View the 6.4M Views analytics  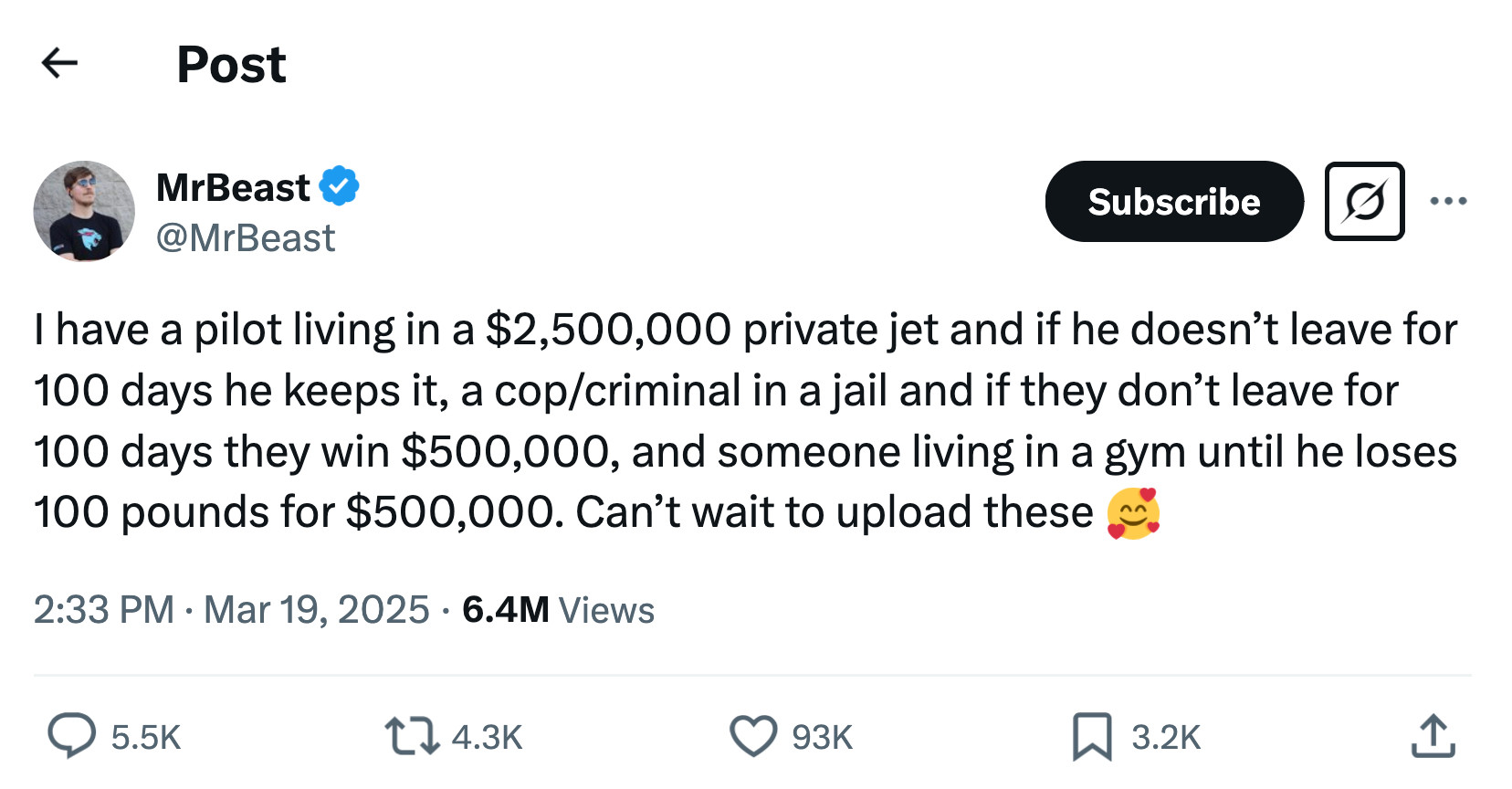[558, 610]
